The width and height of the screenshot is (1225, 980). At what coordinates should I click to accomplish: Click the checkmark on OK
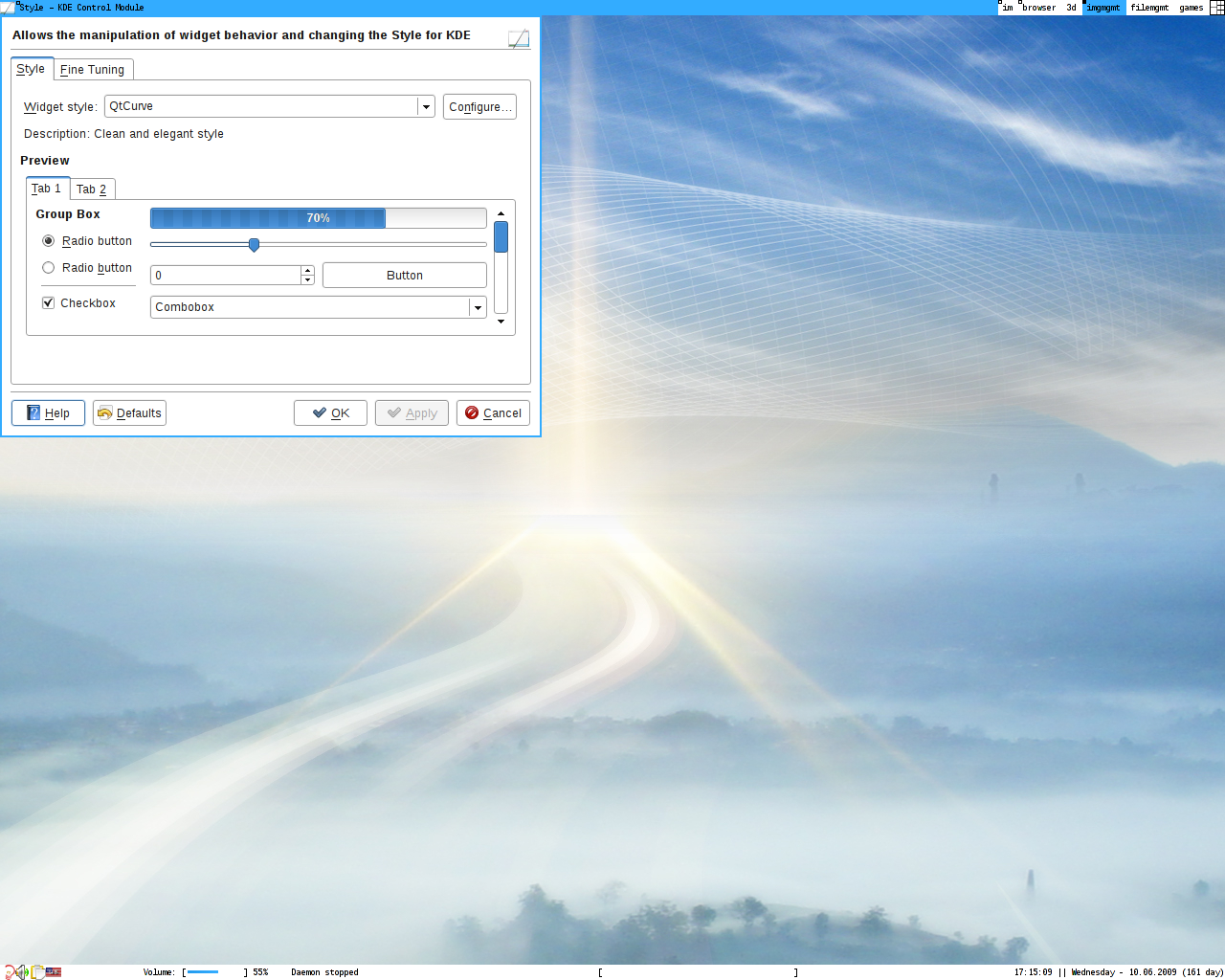pos(320,412)
